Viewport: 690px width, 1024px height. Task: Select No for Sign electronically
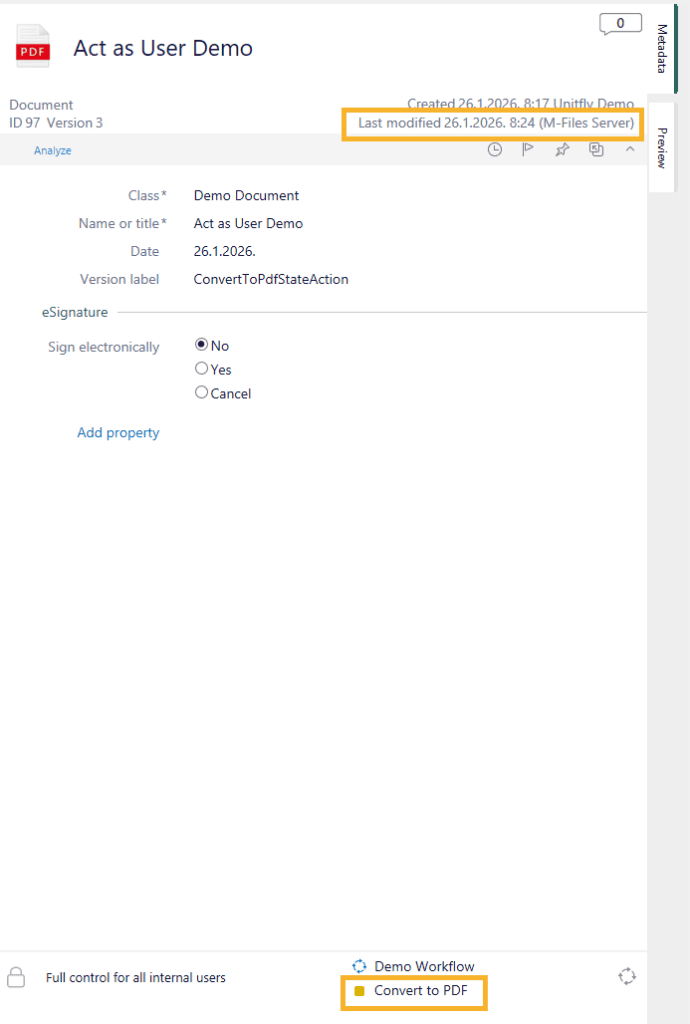pos(202,345)
